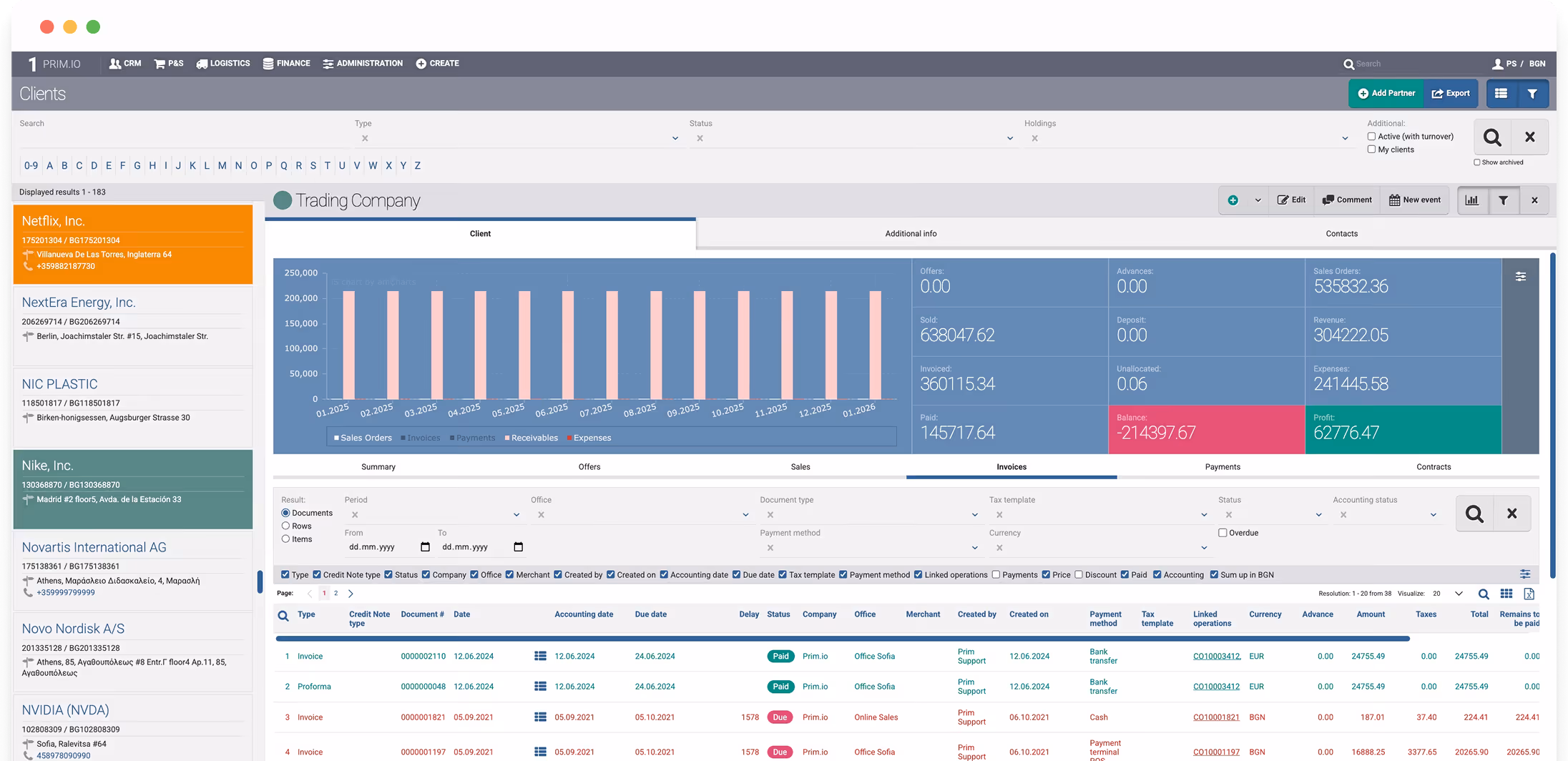Screen dimensions: 1568x761
Task: Enable Active (with turnover) checkbox
Action: tap(1371, 137)
